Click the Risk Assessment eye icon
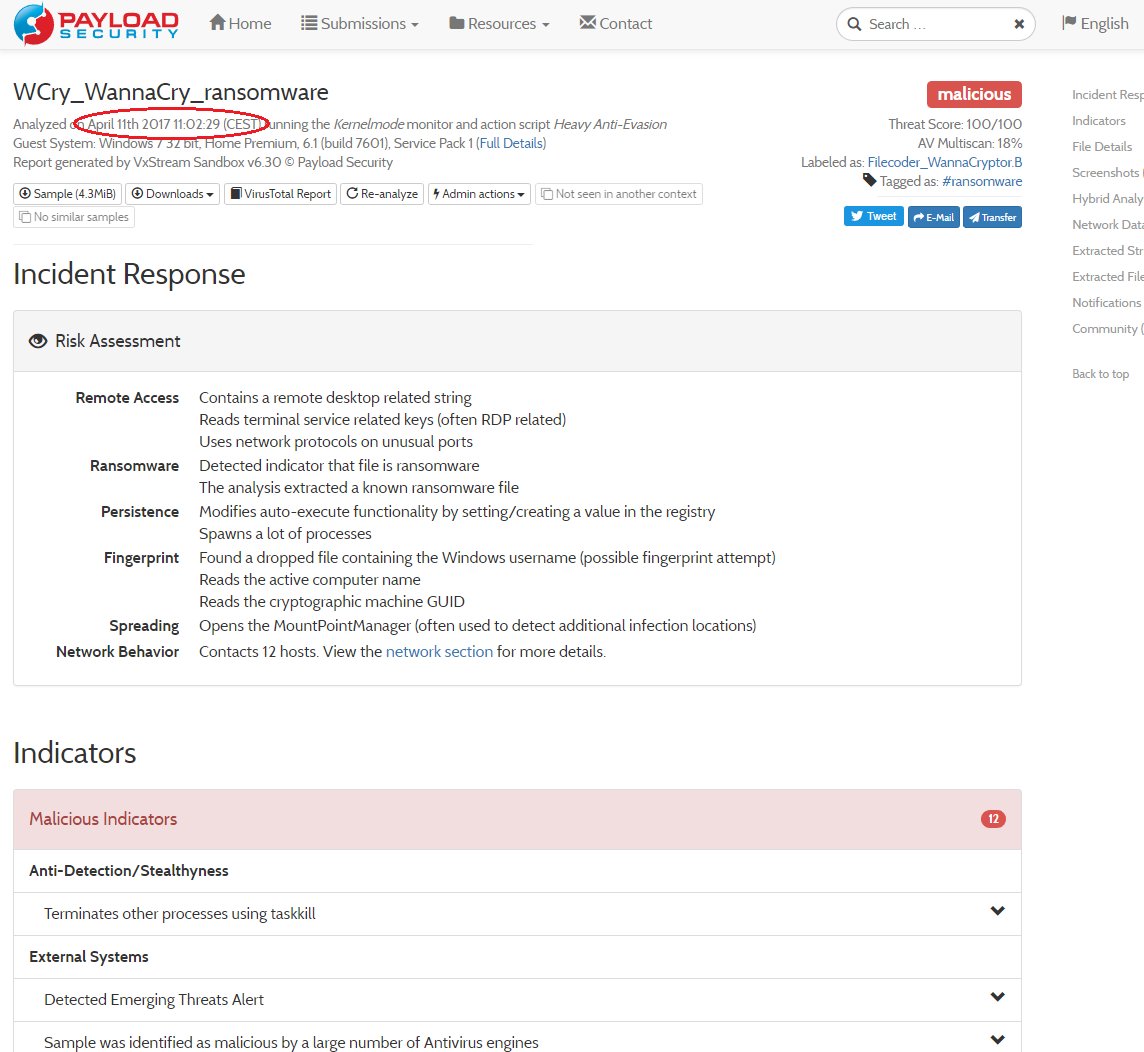Viewport: 1144px width, 1052px height. click(38, 341)
